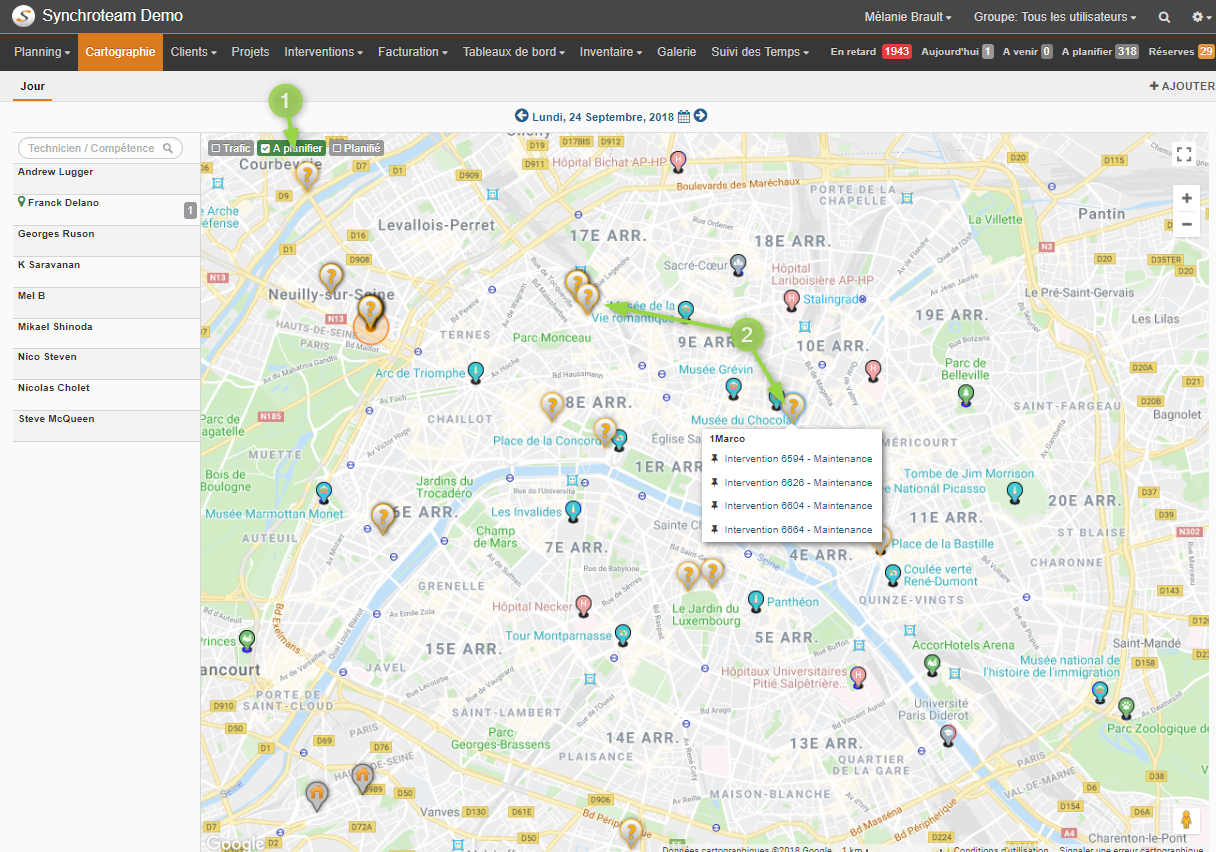
Task: Click the Parc de Belleville map pin
Action: tap(966, 393)
